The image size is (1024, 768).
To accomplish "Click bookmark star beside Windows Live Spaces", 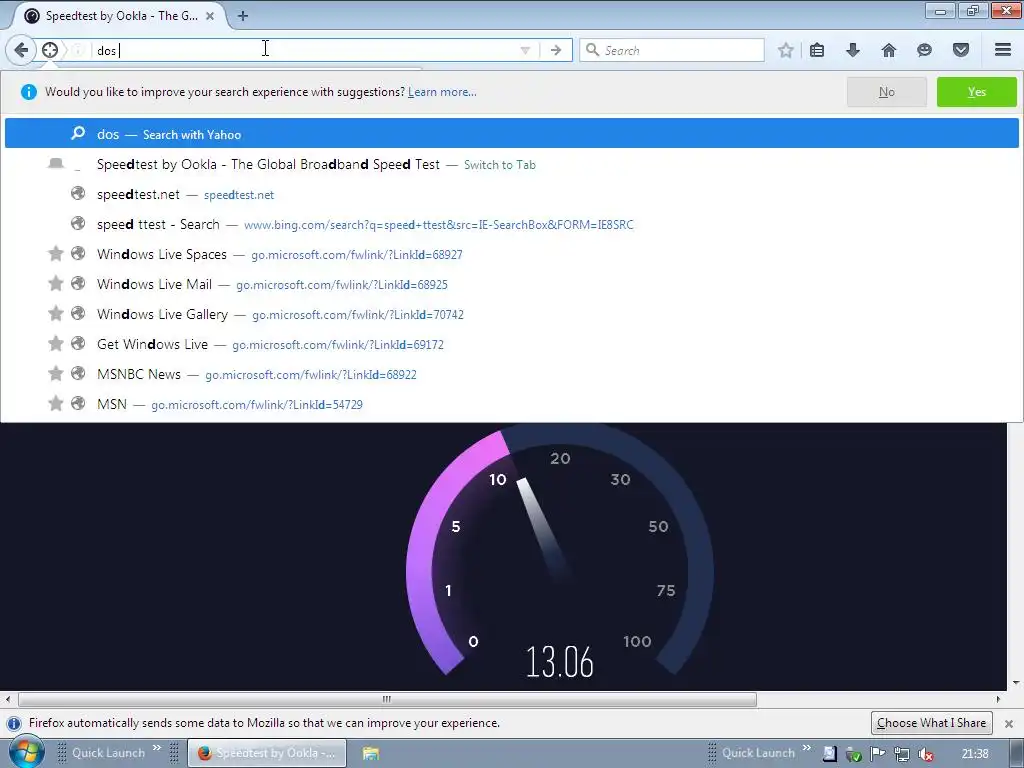I will point(56,253).
